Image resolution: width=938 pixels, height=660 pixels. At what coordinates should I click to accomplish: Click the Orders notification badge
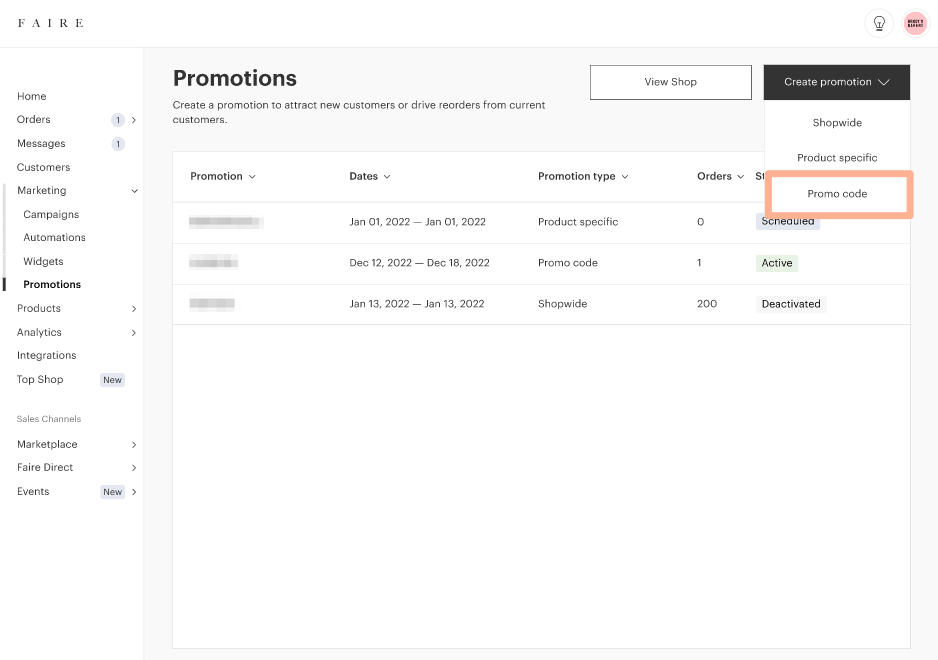coord(118,120)
